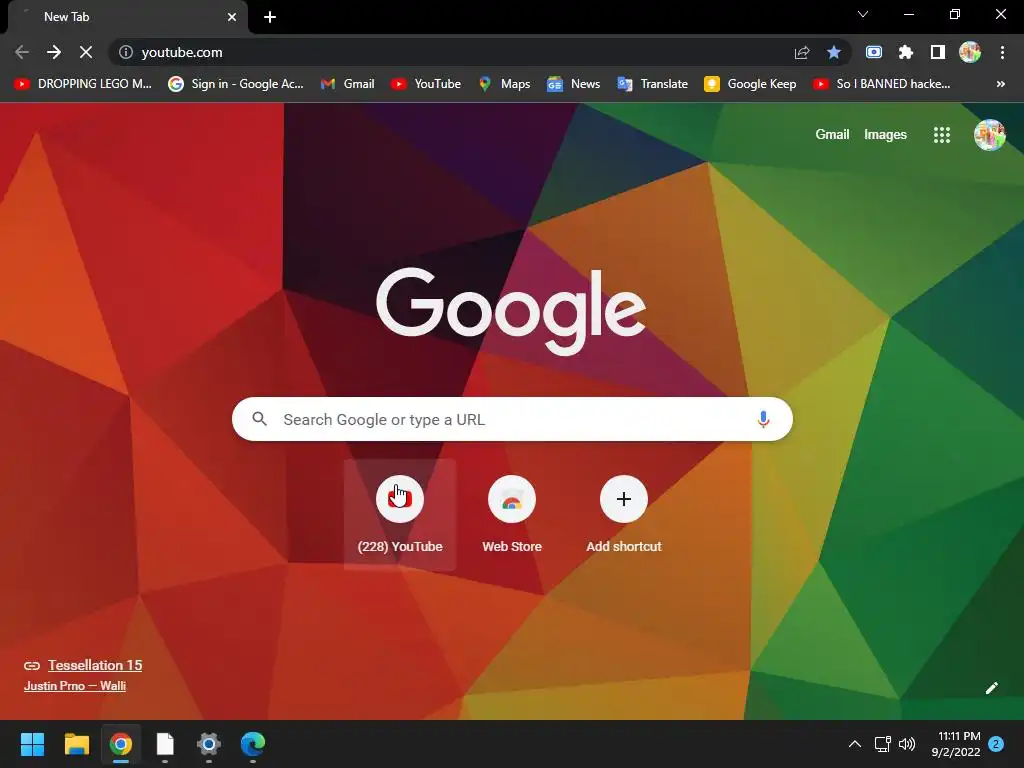Open Chrome three-dot menu
The image size is (1024, 768).
pos(1002,52)
